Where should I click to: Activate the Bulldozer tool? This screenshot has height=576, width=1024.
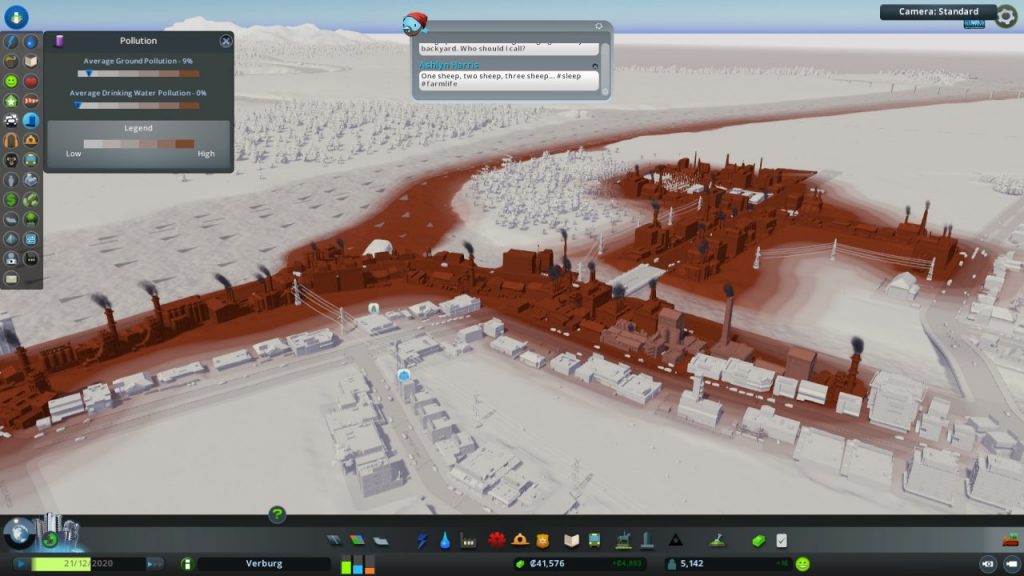click(1010, 540)
